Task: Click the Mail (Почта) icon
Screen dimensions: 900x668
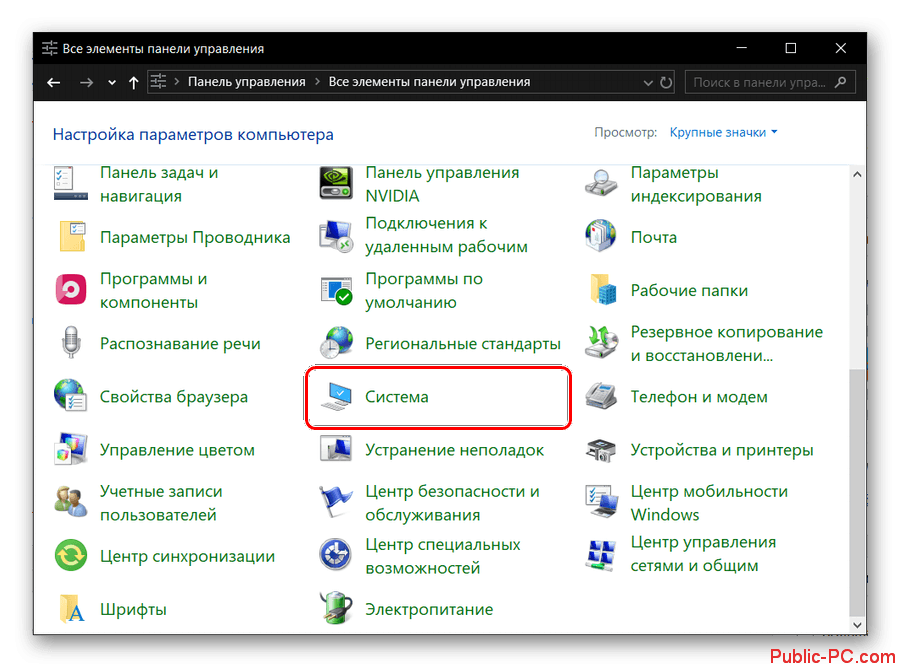Action: [x=601, y=238]
